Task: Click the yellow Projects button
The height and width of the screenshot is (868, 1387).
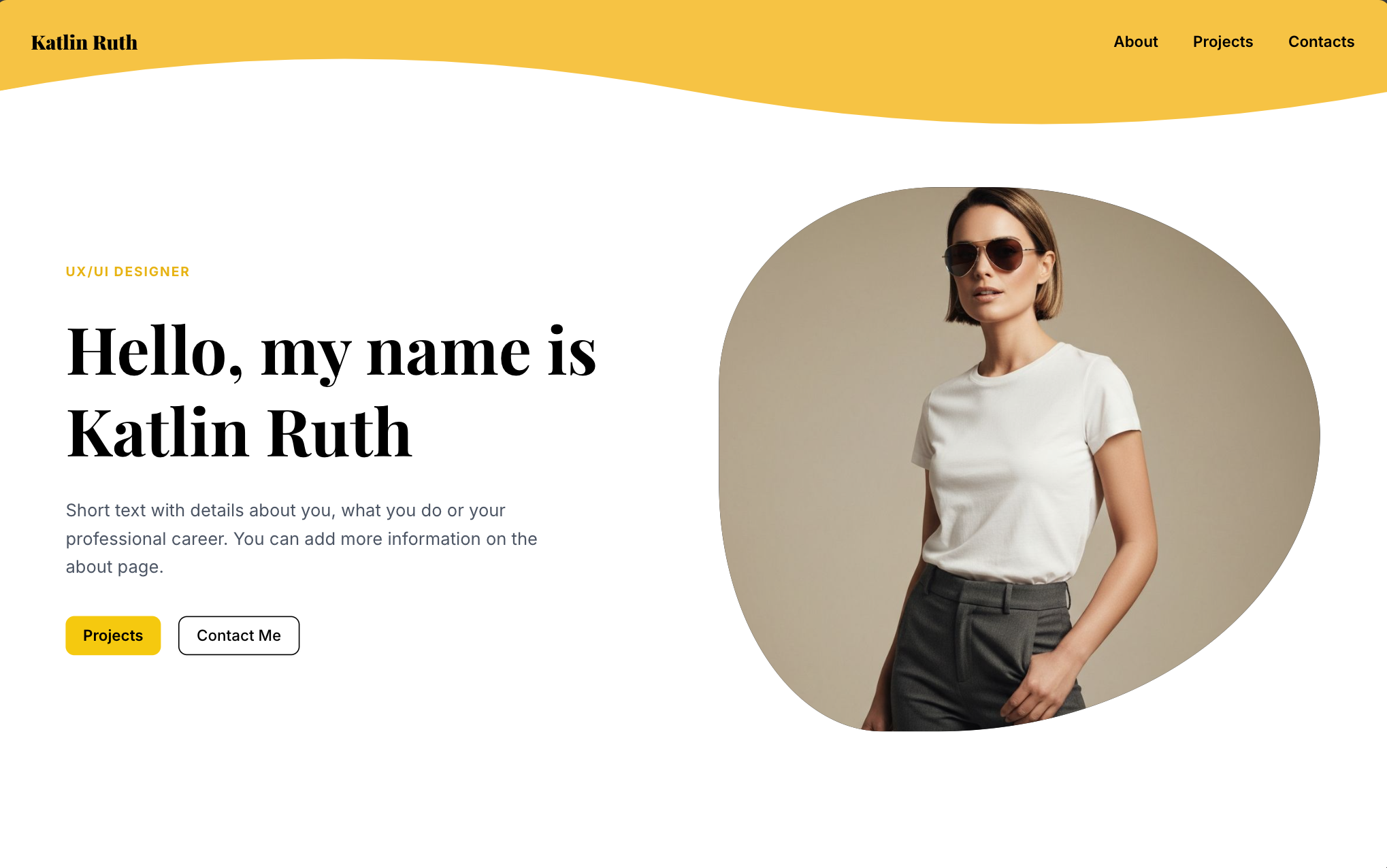Action: click(113, 635)
